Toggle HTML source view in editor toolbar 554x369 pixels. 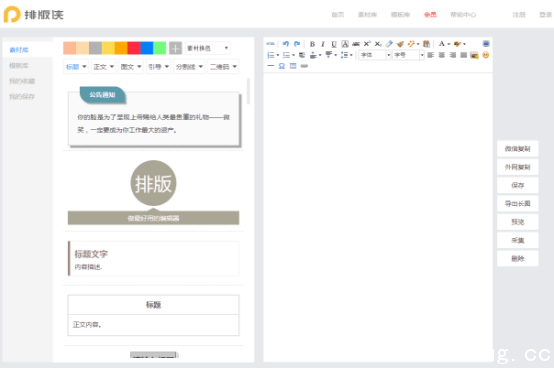coord(270,44)
